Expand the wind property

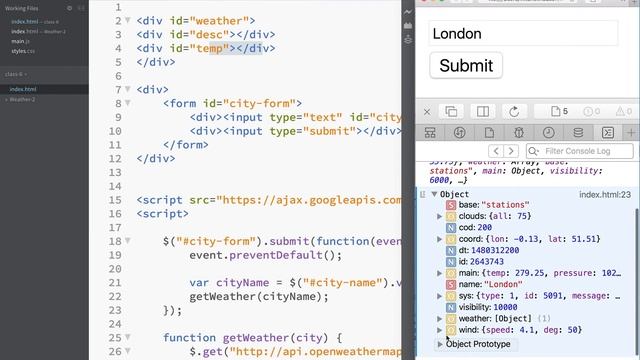[440, 330]
